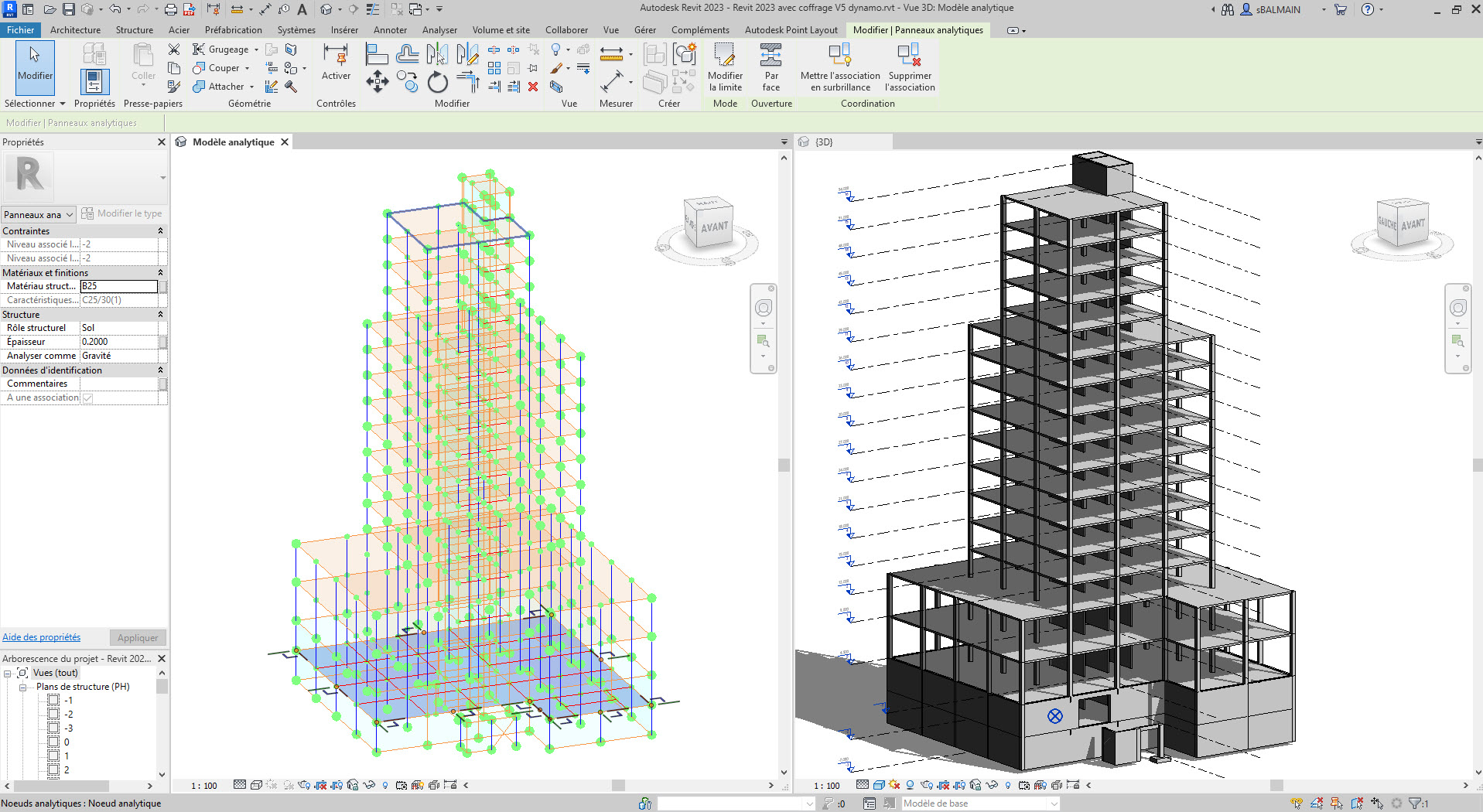Click the Activer pin control

[336, 67]
